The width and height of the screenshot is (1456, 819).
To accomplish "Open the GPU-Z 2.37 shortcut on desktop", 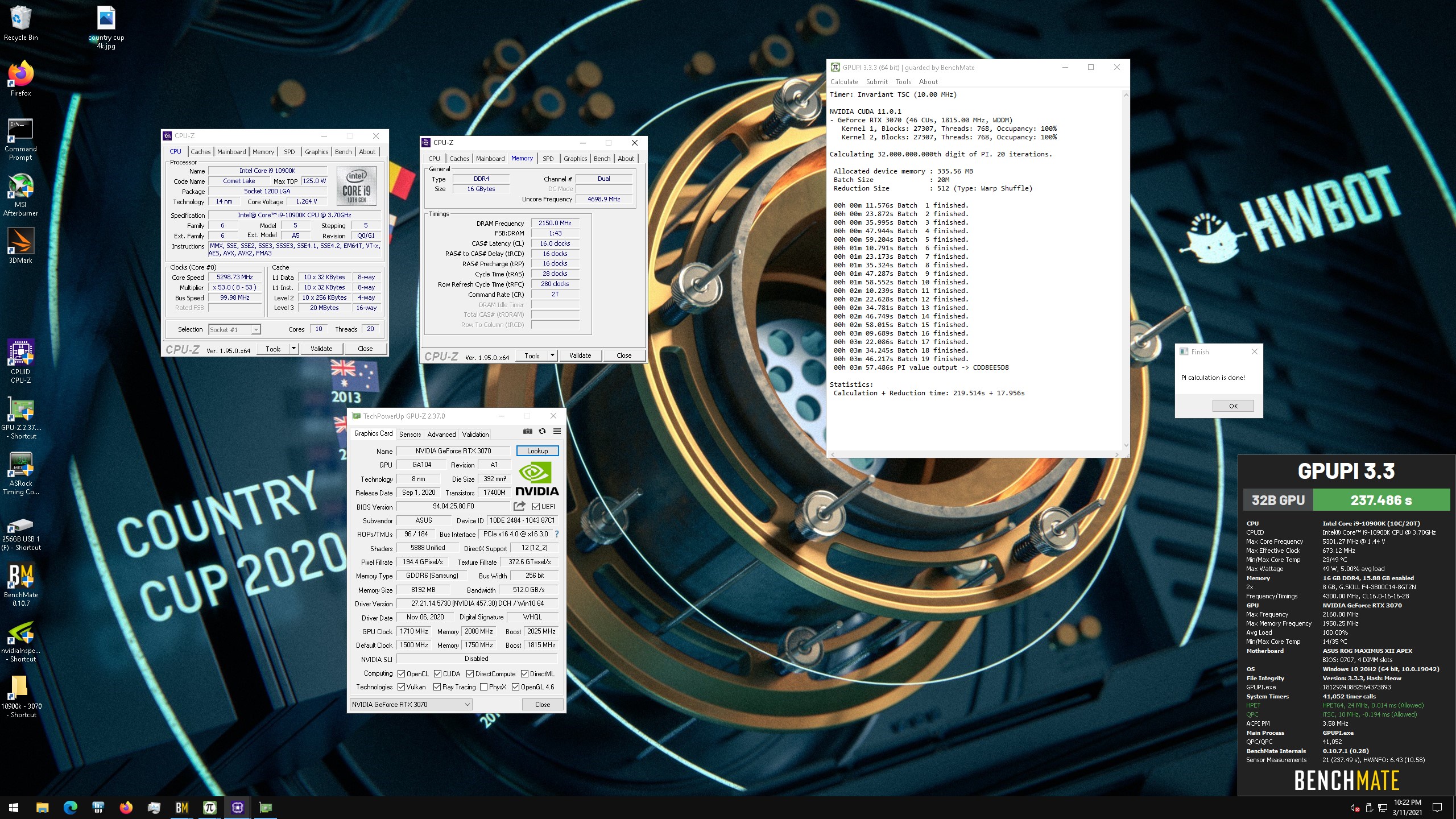I will [22, 417].
